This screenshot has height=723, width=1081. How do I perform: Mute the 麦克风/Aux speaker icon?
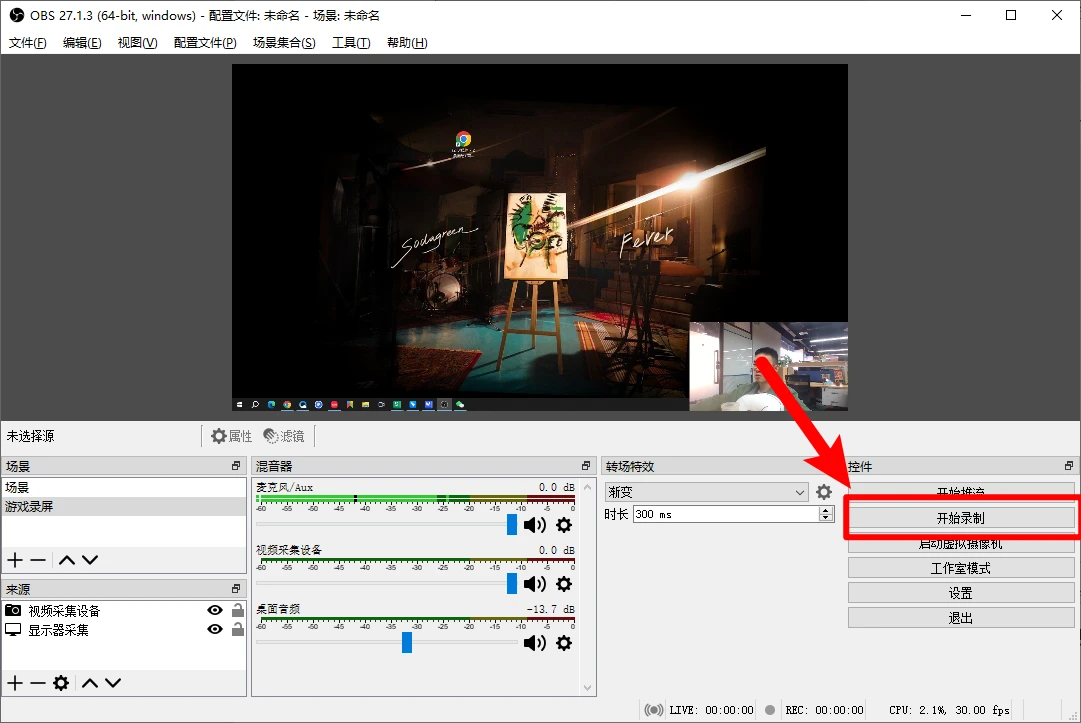coord(534,525)
